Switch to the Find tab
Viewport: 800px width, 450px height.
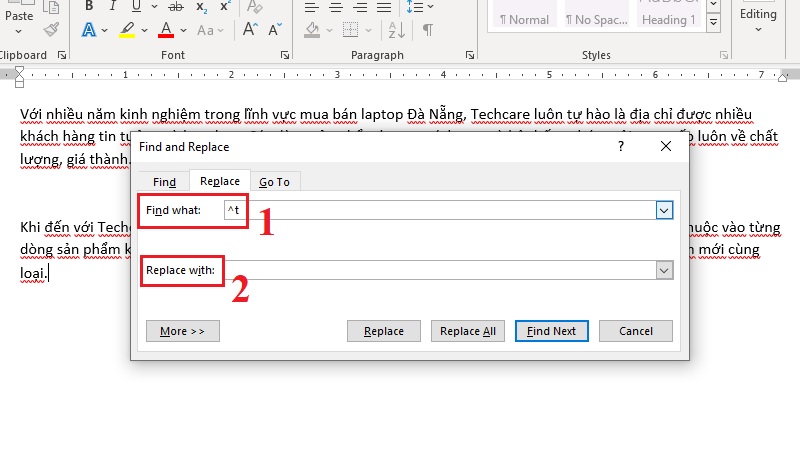pyautogui.click(x=164, y=182)
